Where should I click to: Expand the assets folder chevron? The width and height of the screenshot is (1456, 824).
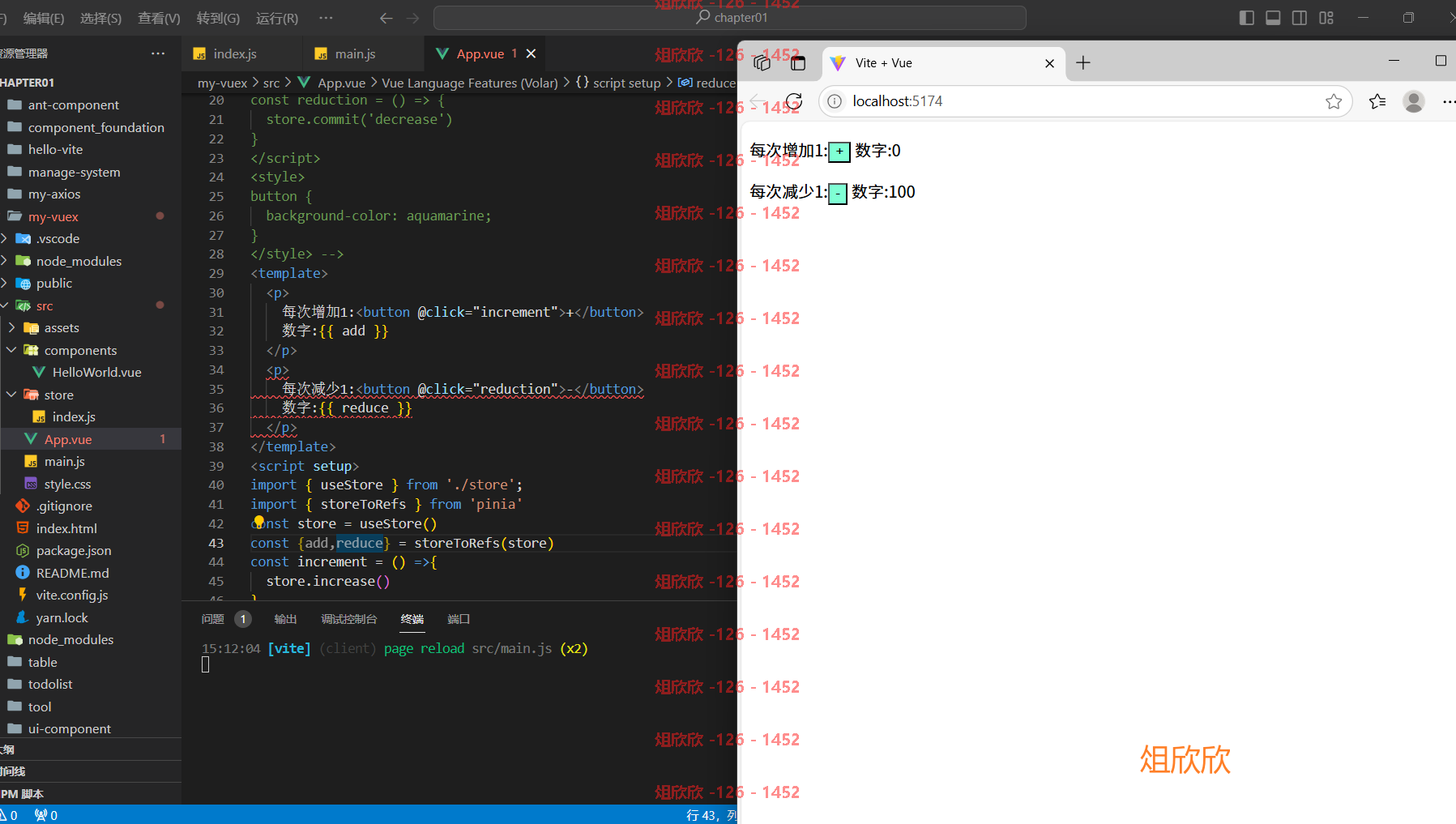click(11, 328)
